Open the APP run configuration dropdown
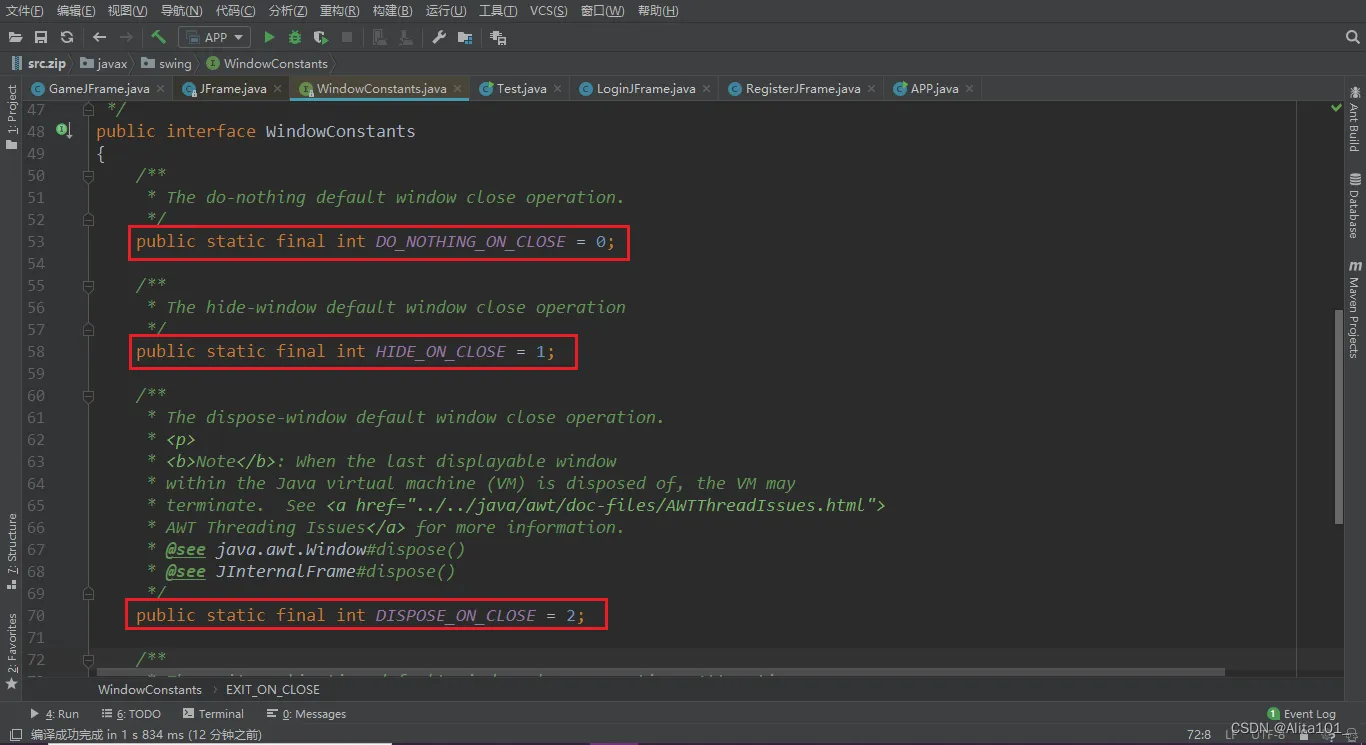 pyautogui.click(x=214, y=37)
